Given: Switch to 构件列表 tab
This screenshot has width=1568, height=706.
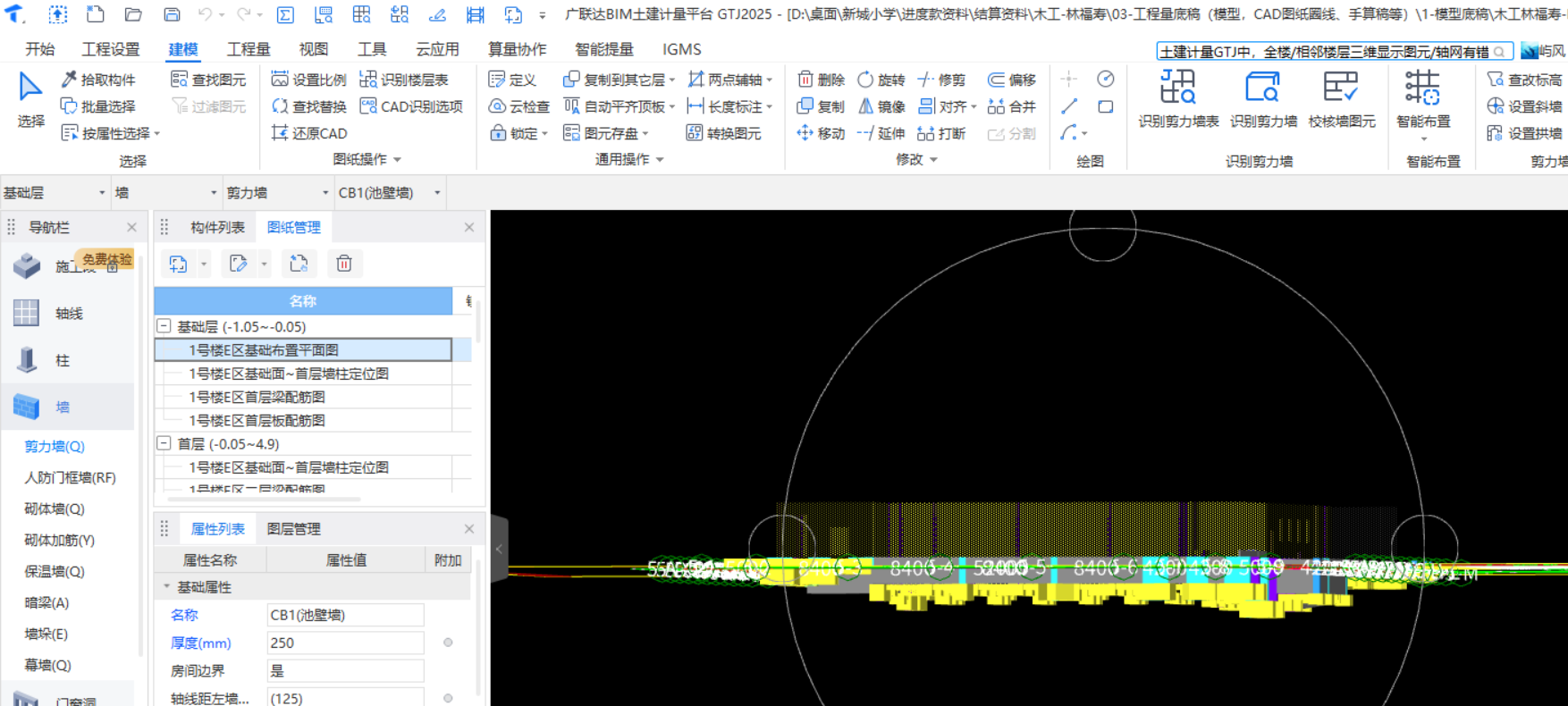Looking at the screenshot, I should [x=217, y=228].
